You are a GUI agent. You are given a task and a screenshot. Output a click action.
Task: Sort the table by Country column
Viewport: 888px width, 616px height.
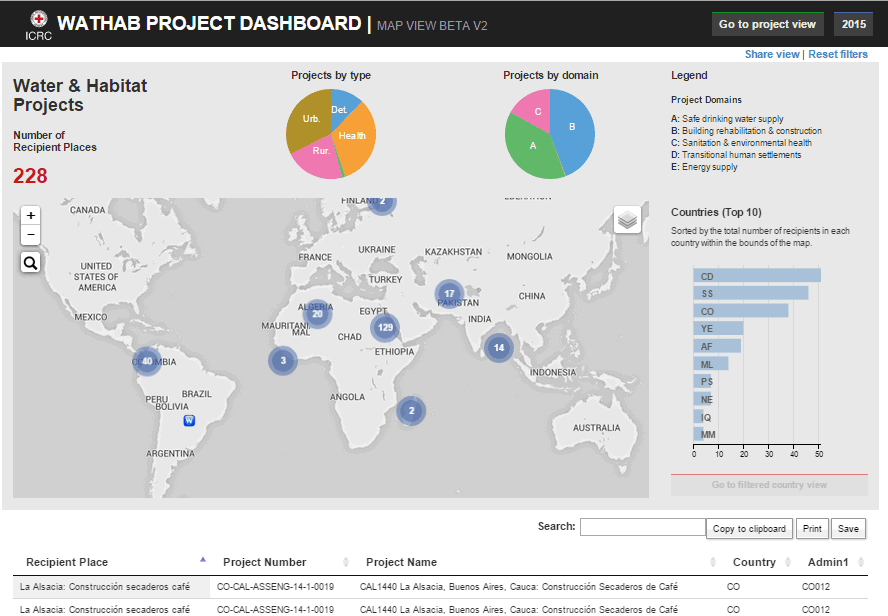click(754, 562)
